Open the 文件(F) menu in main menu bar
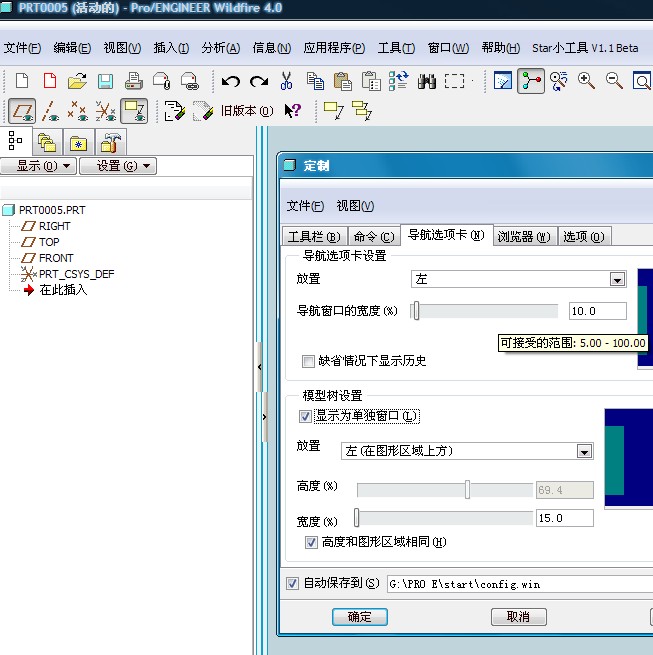Image resolution: width=653 pixels, height=655 pixels. tap(23, 48)
